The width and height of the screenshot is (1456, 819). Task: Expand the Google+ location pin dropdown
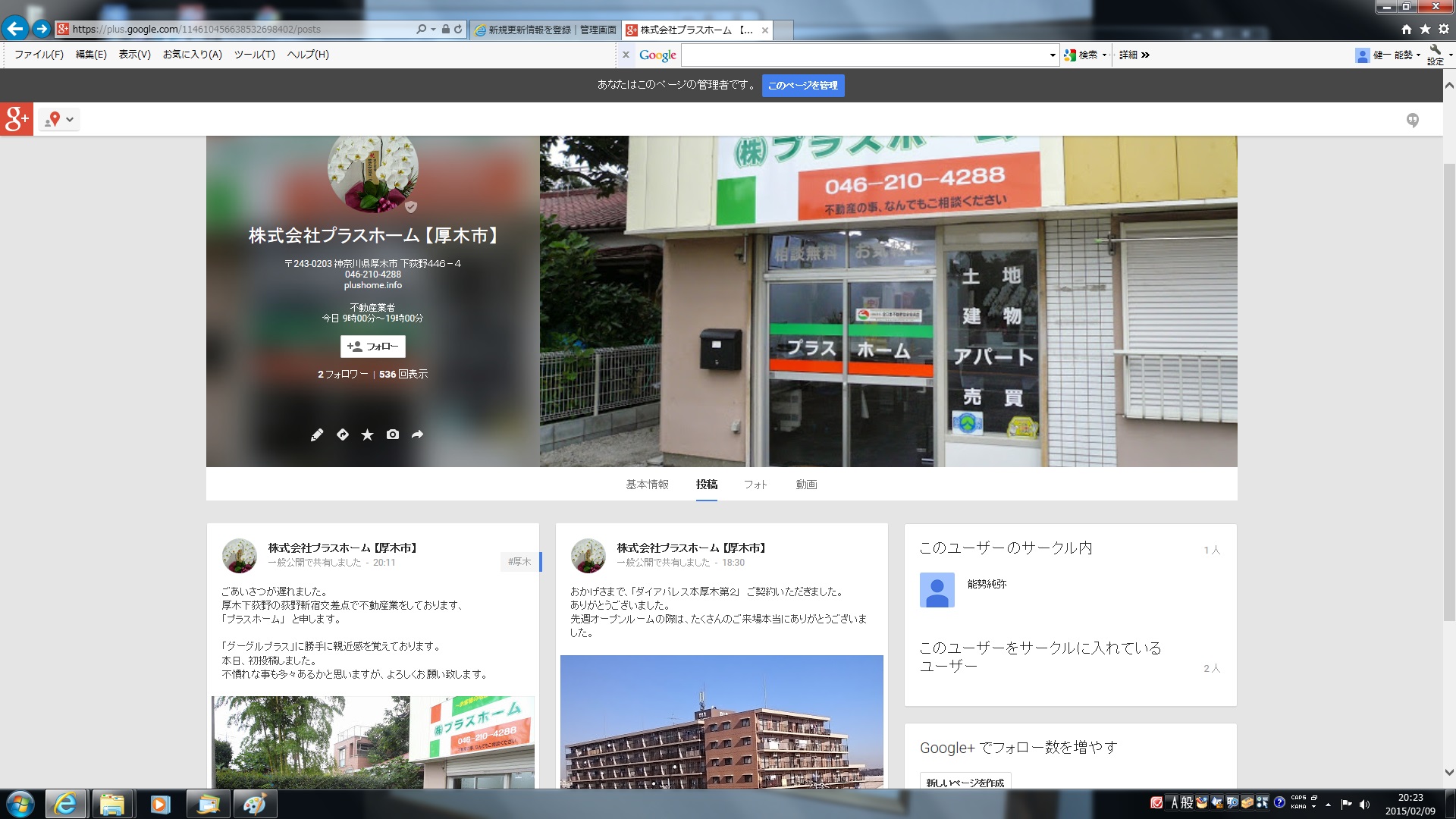pyautogui.click(x=59, y=119)
